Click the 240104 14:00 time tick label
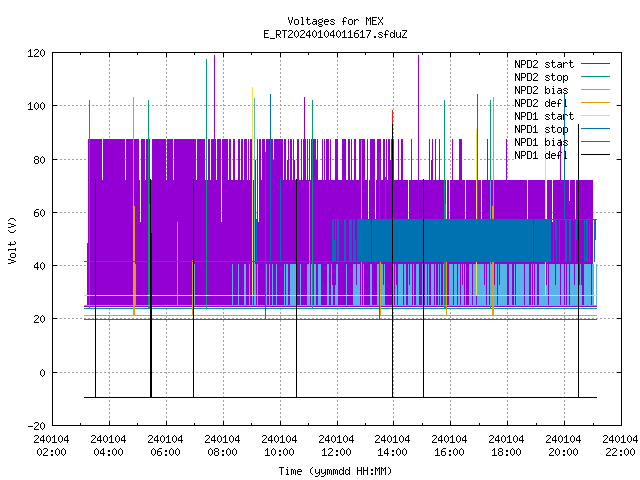640x480 pixels. 392,446
